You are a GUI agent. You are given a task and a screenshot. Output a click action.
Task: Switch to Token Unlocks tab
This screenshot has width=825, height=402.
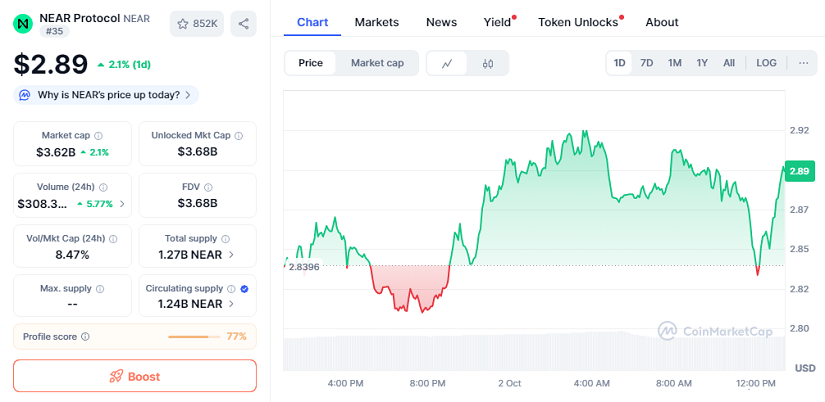point(578,22)
